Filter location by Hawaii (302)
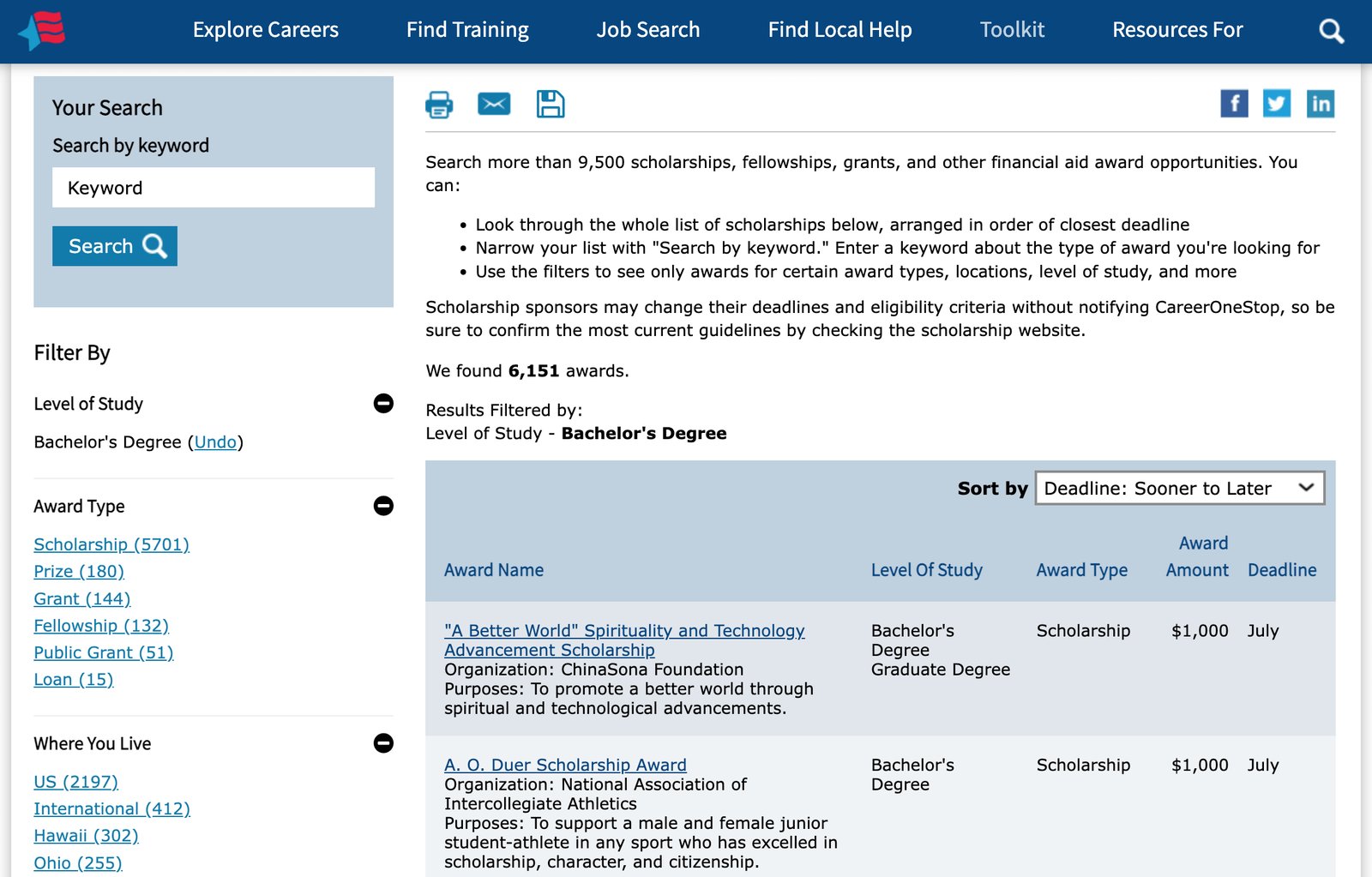 point(86,835)
